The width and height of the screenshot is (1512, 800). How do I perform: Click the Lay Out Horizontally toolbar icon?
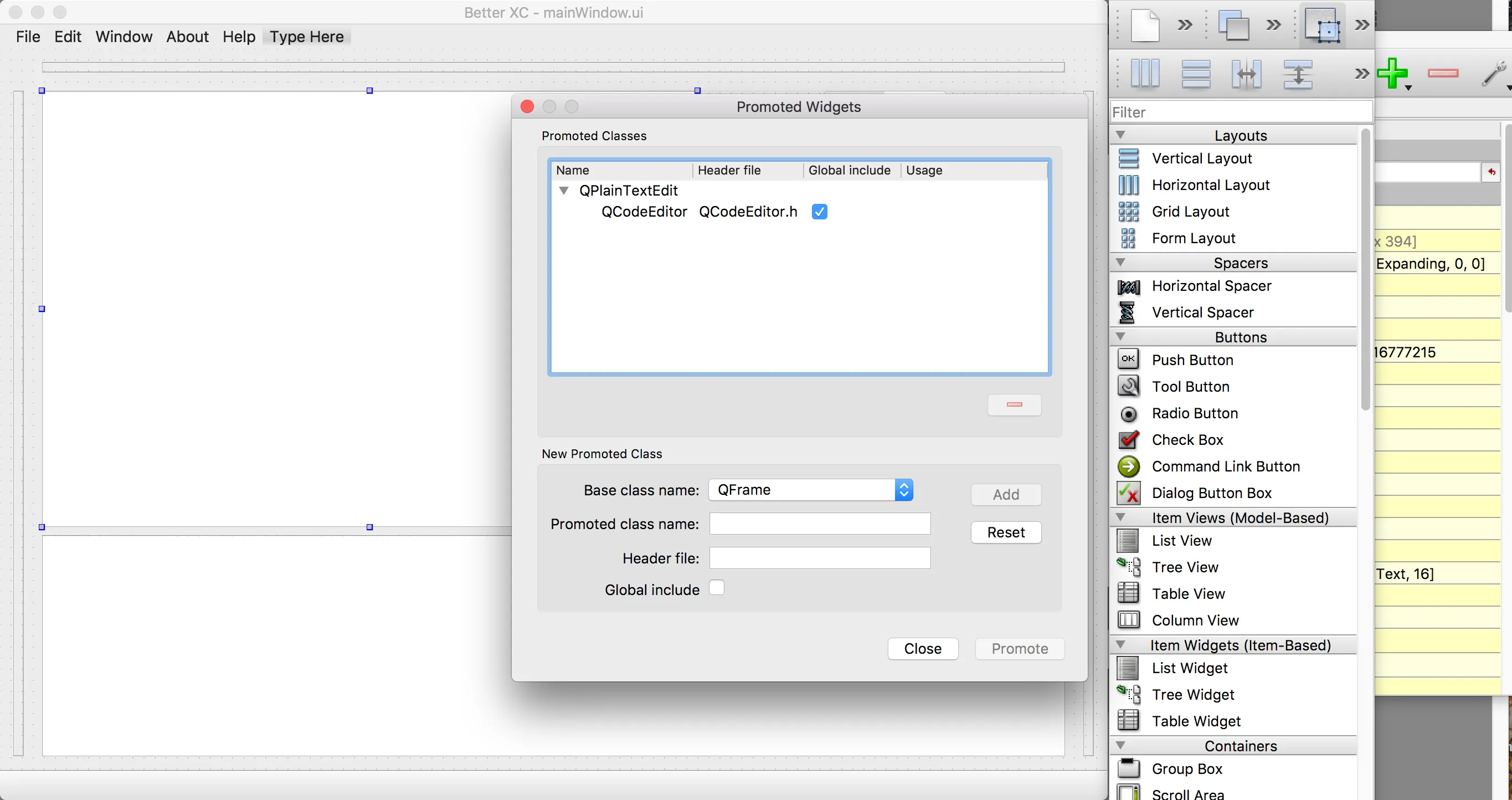[1145, 74]
